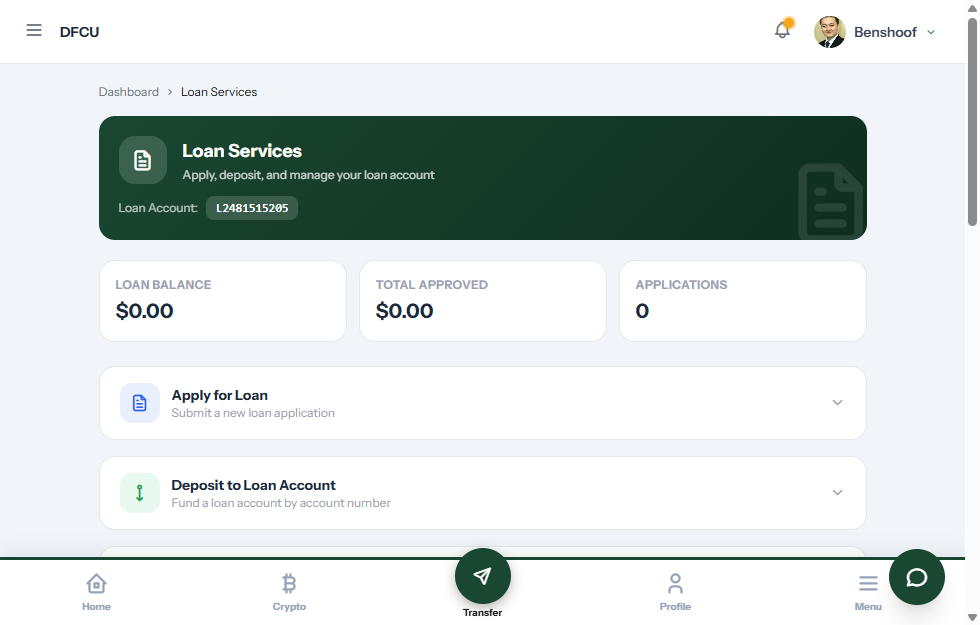Expand the Deposit to Loan Account chevron
980x625 pixels.
click(838, 492)
